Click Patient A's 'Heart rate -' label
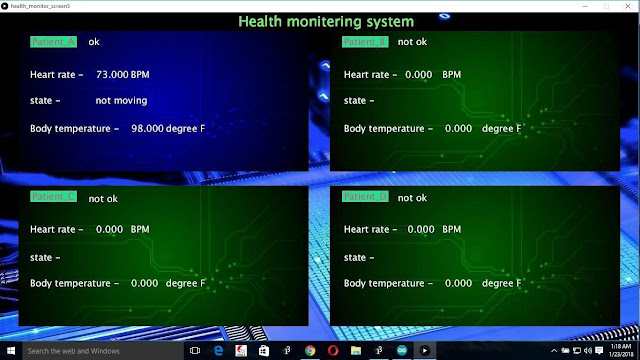This screenshot has height=360, width=640. click(x=57, y=75)
